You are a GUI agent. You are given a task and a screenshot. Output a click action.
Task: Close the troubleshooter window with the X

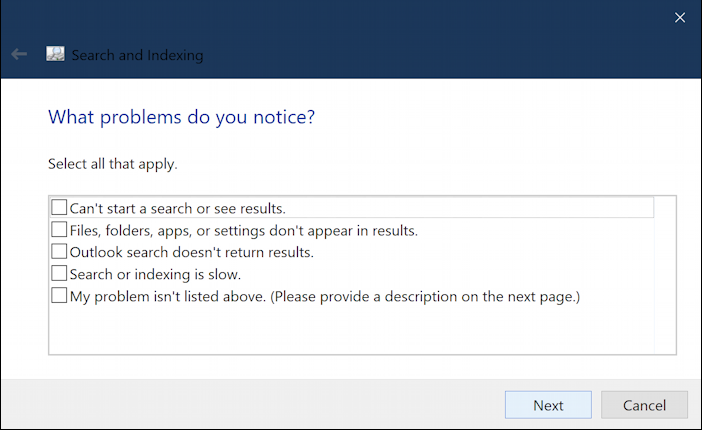point(680,17)
